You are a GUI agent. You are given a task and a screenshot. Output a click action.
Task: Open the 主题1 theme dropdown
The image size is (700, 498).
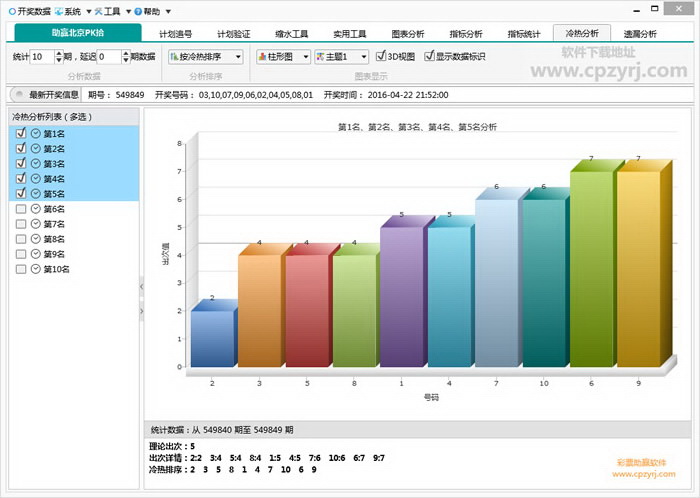[342, 57]
